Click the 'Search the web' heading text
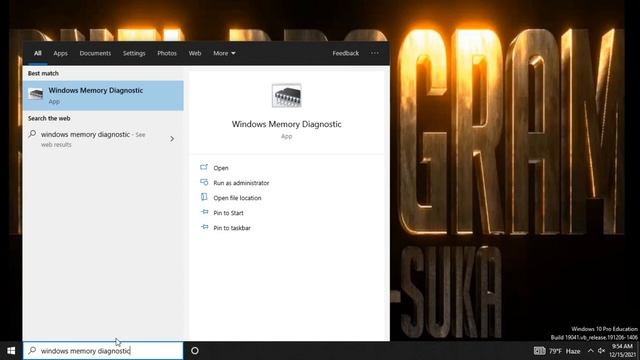The height and width of the screenshot is (360, 640). [x=49, y=118]
